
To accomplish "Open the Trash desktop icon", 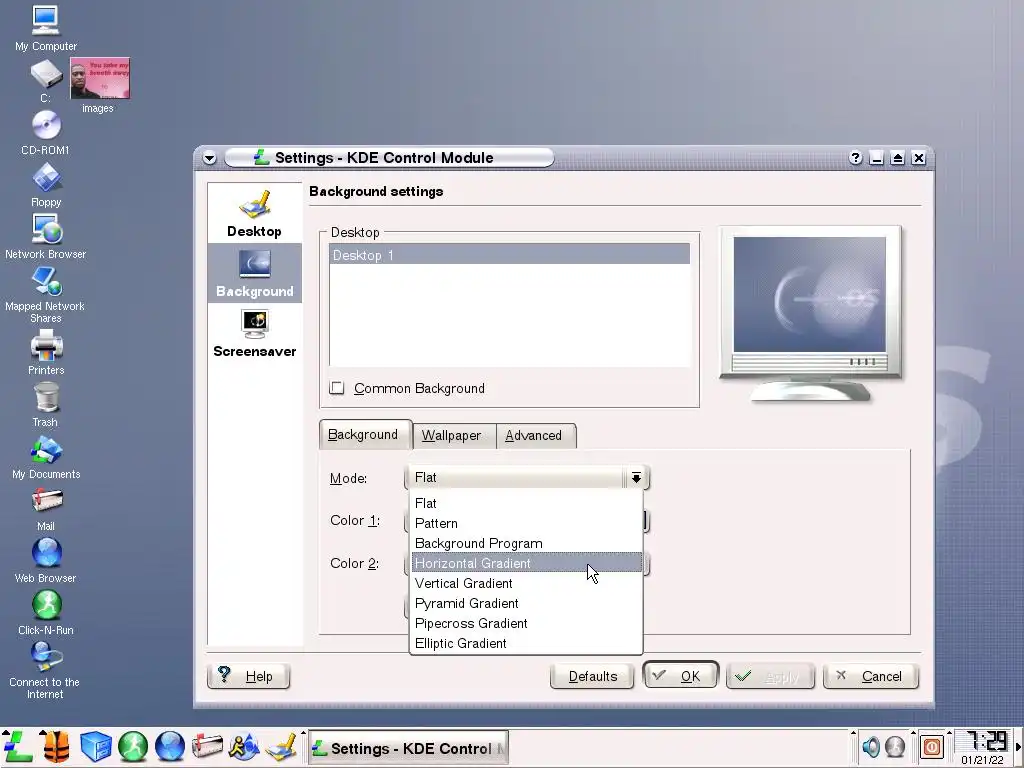I will click(46, 405).
